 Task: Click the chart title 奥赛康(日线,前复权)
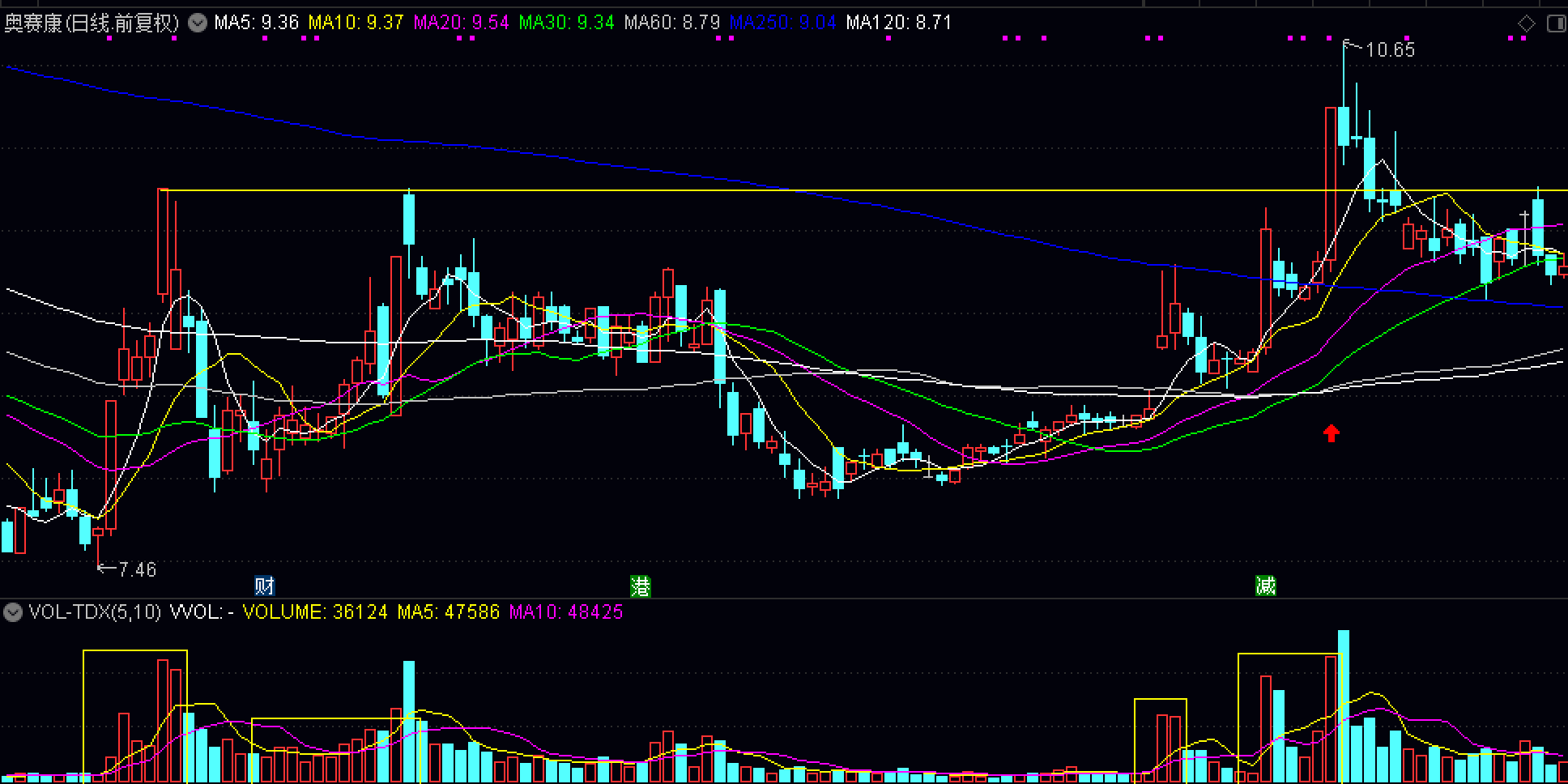pos(92,23)
